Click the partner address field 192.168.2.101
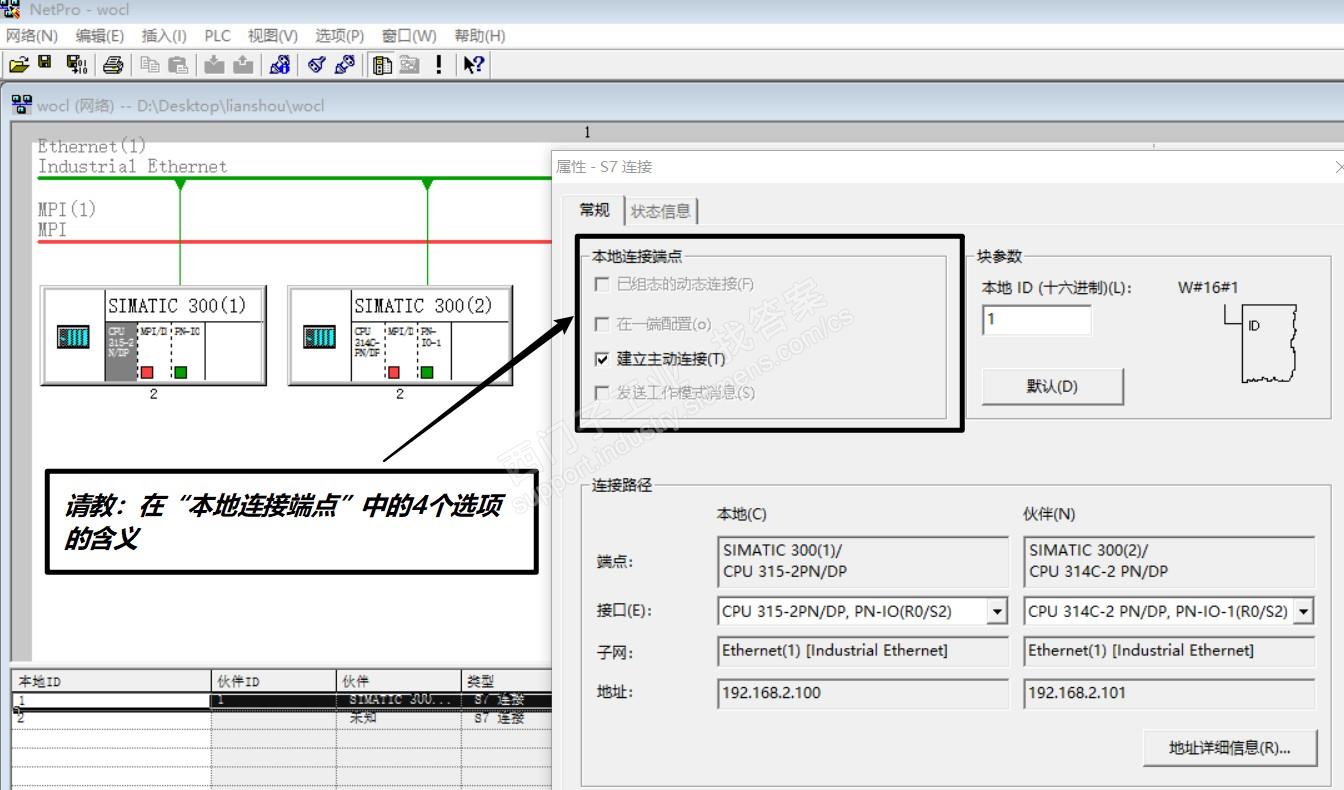Viewport: 1344px width, 790px height. pyautogui.click(x=1169, y=693)
